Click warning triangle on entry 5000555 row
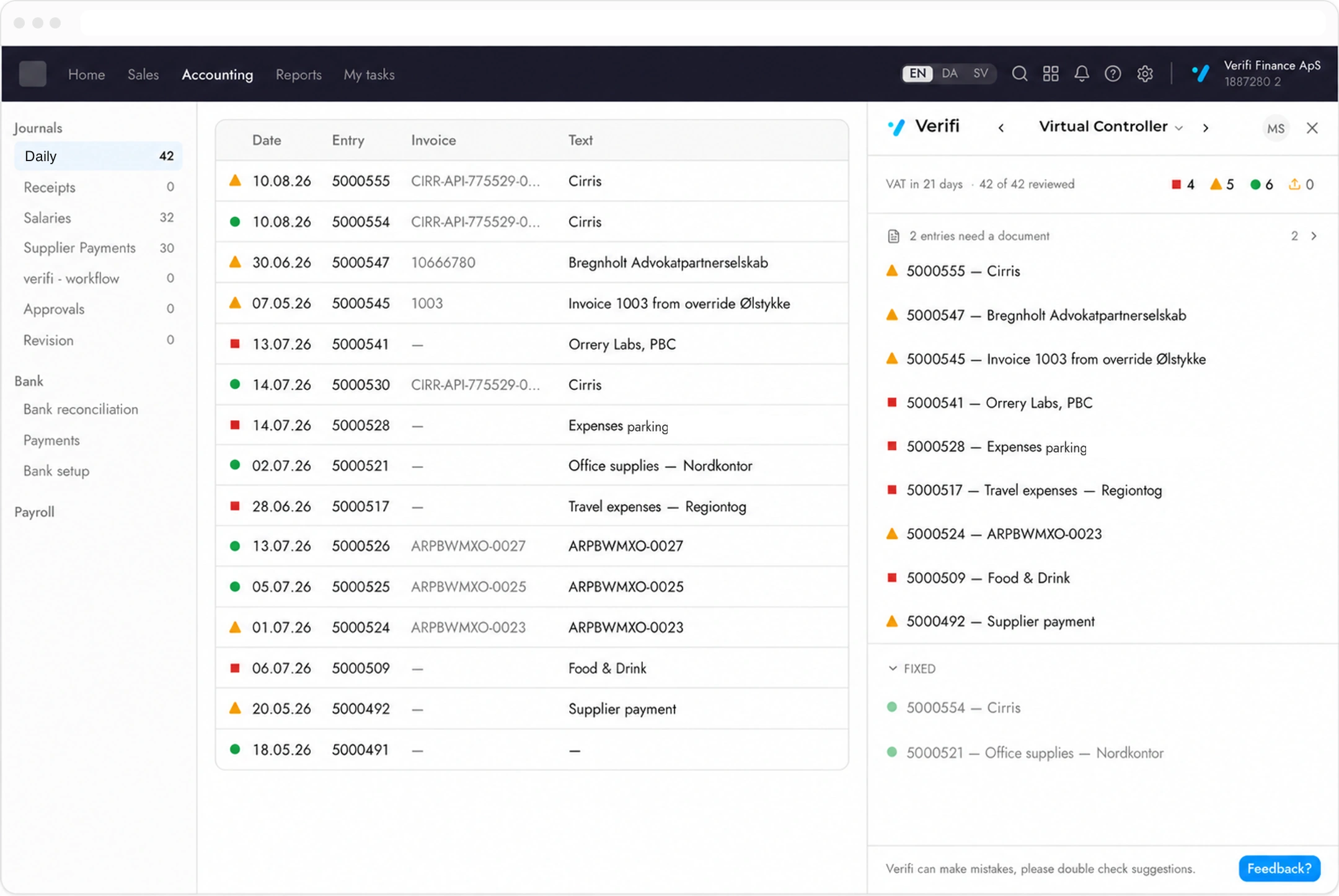Image resolution: width=1339 pixels, height=896 pixels. [235, 181]
